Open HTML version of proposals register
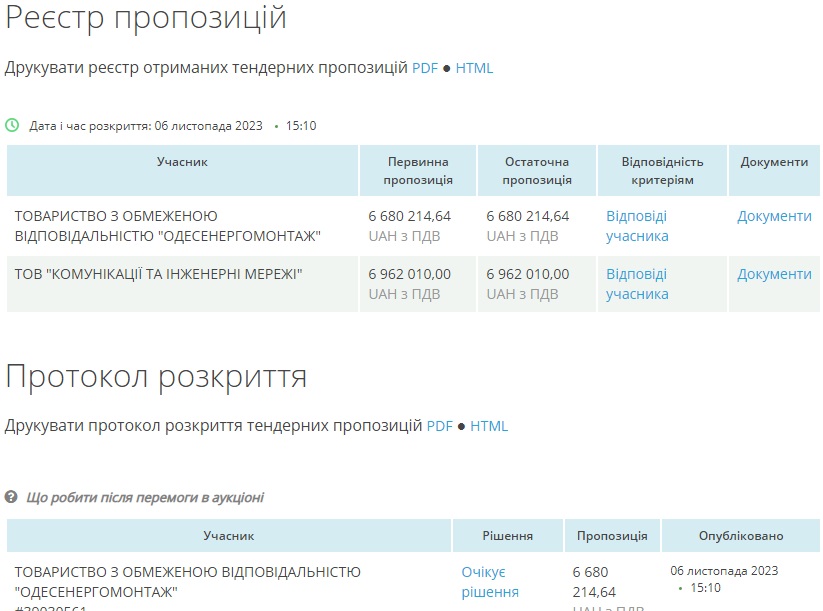Viewport: 823px width, 611px height. tap(474, 68)
